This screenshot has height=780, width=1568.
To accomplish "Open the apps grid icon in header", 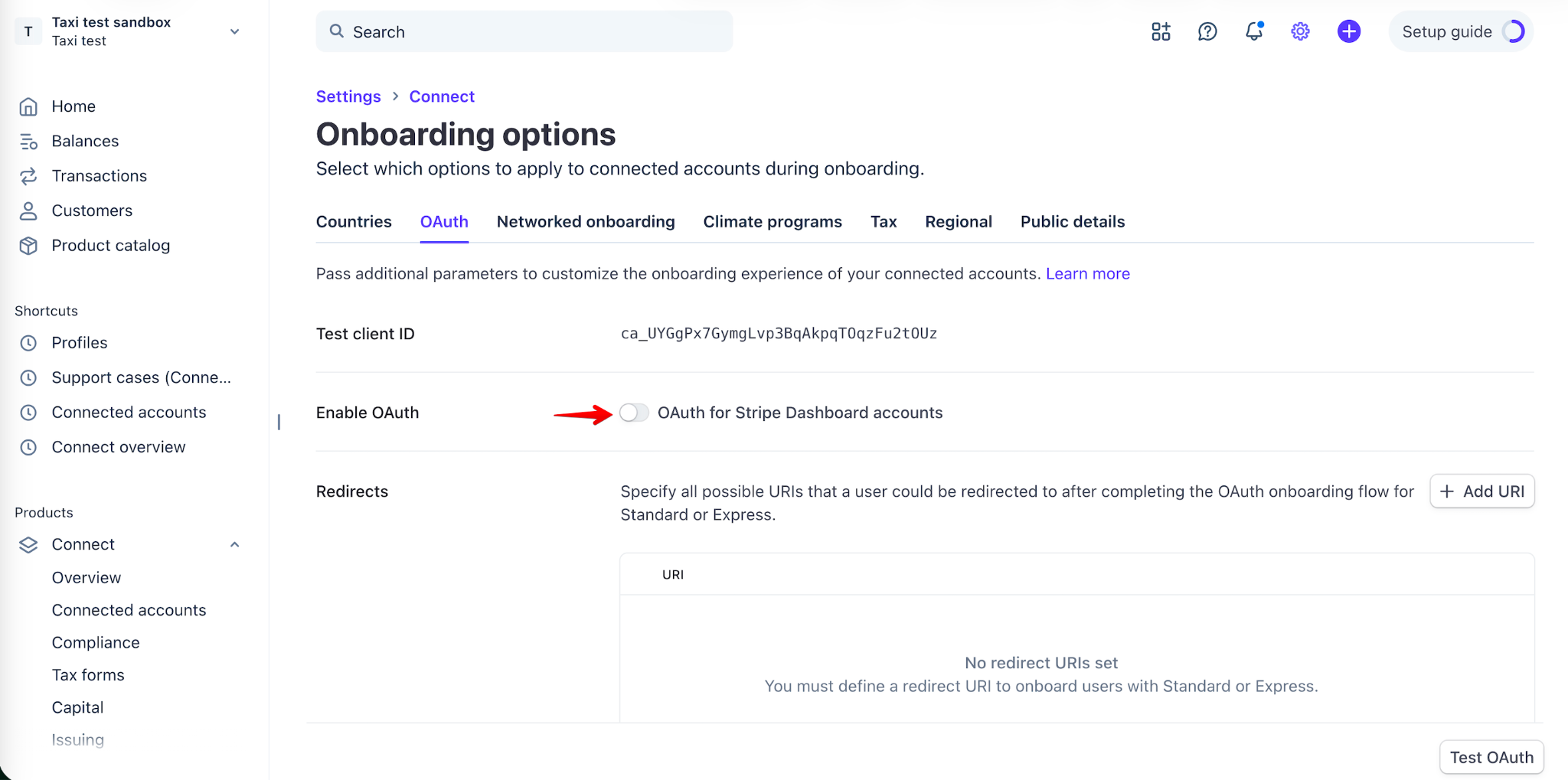I will click(1161, 31).
